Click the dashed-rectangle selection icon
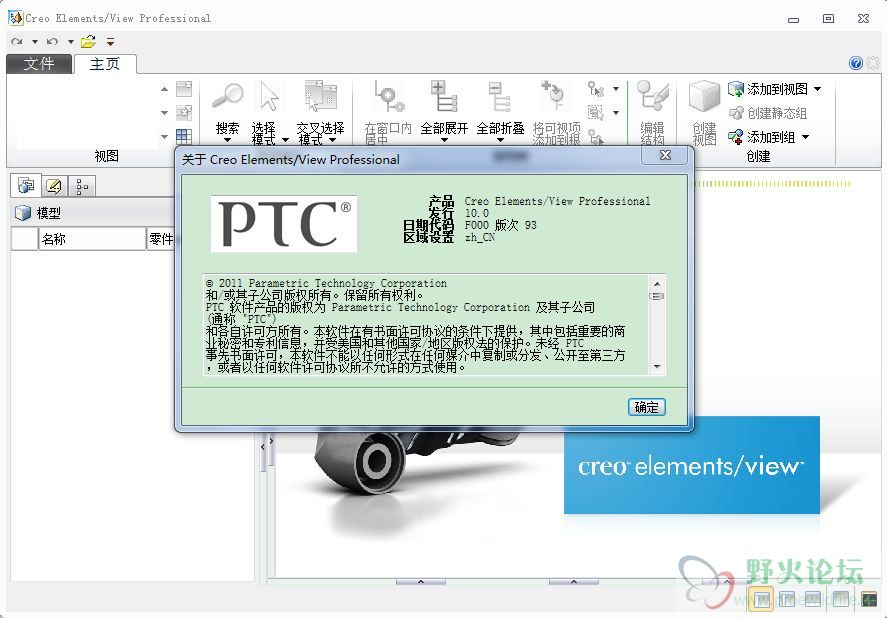Viewport: 887px width, 618px height. (x=596, y=113)
